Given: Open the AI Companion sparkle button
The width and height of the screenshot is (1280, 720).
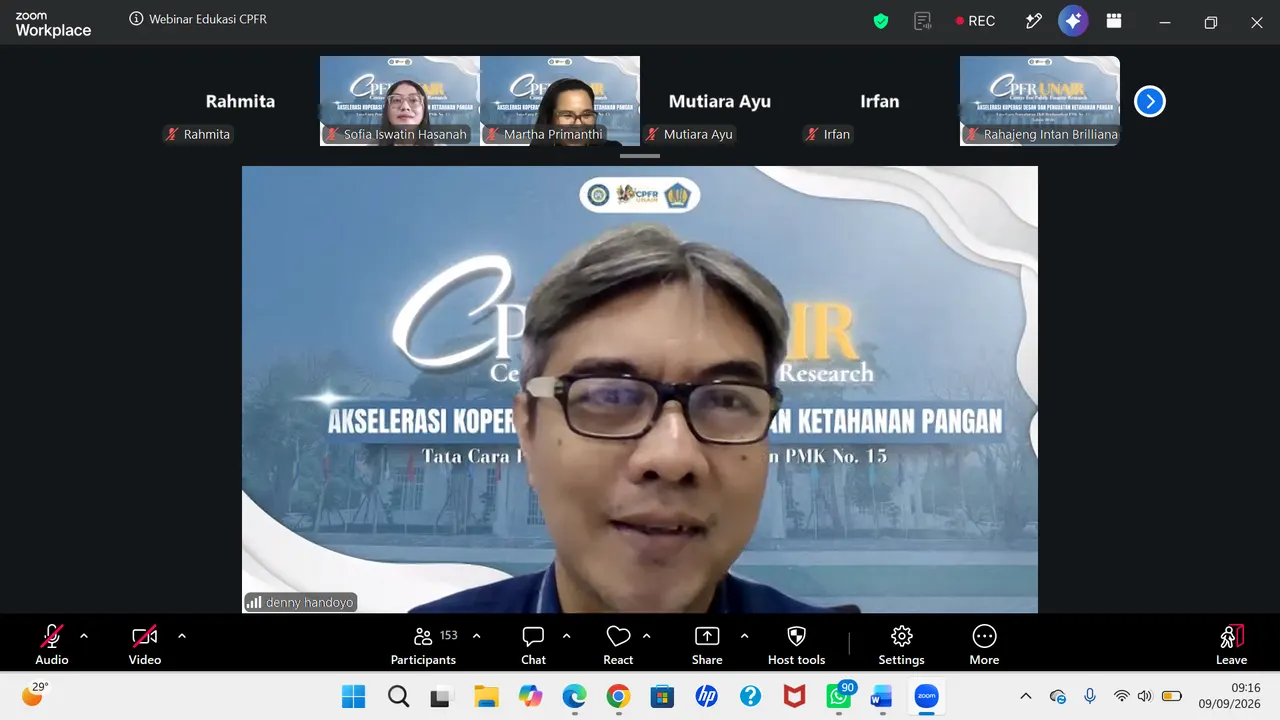Looking at the screenshot, I should tap(1073, 21).
